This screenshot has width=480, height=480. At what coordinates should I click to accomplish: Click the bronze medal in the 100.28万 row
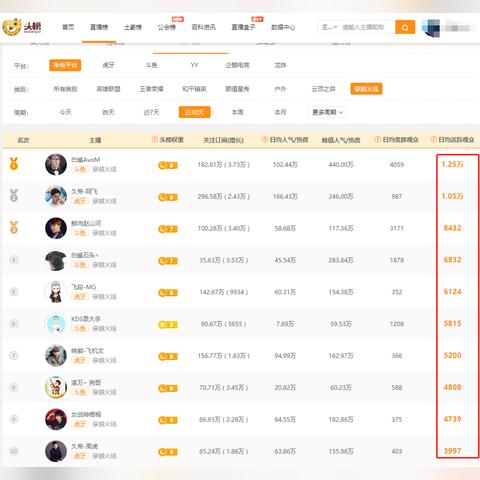point(14,227)
